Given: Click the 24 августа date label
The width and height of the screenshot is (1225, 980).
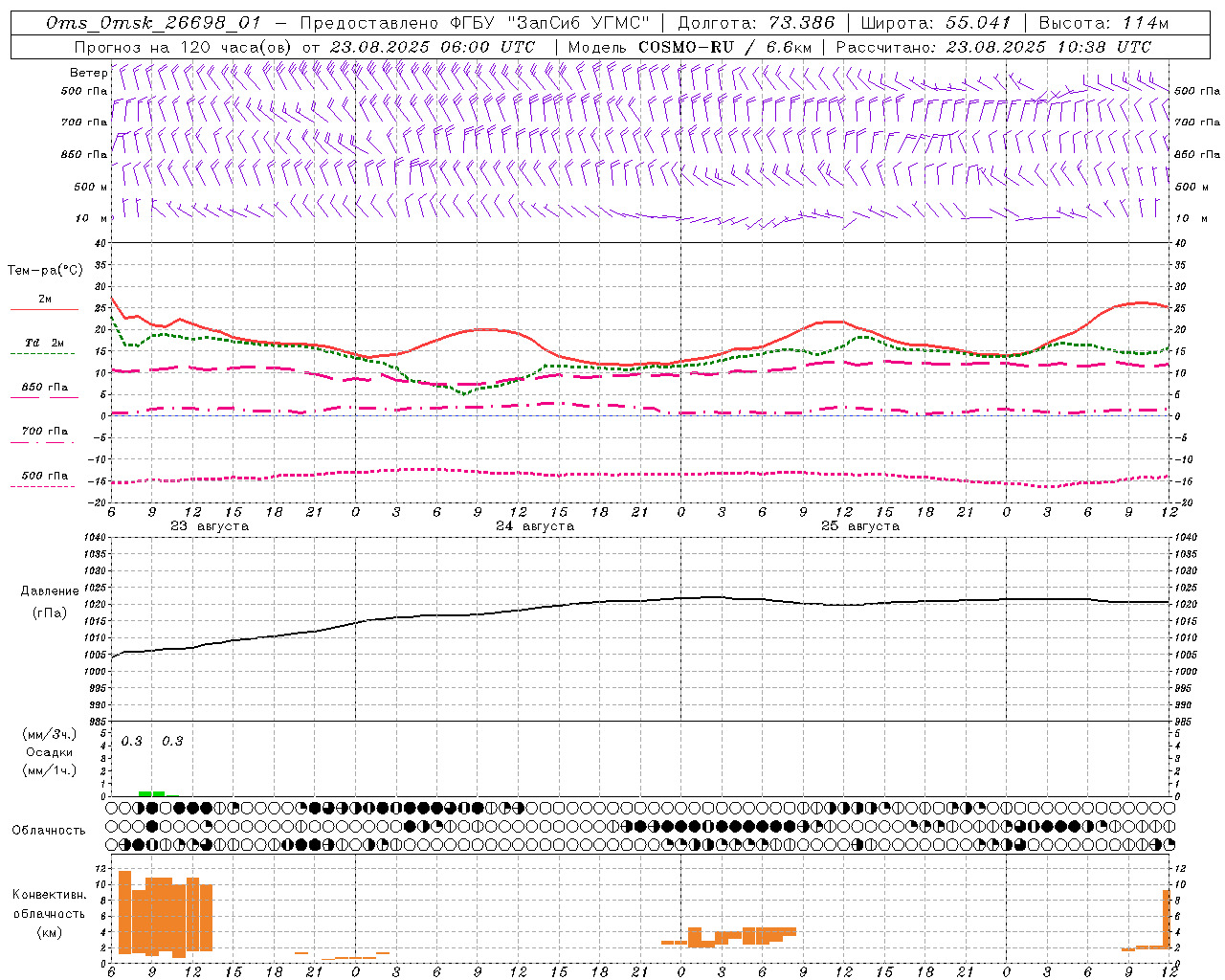Looking at the screenshot, I should click(x=535, y=526).
